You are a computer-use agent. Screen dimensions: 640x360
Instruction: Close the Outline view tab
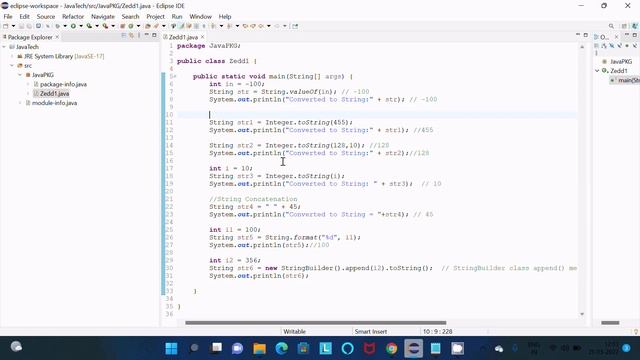coord(616,37)
